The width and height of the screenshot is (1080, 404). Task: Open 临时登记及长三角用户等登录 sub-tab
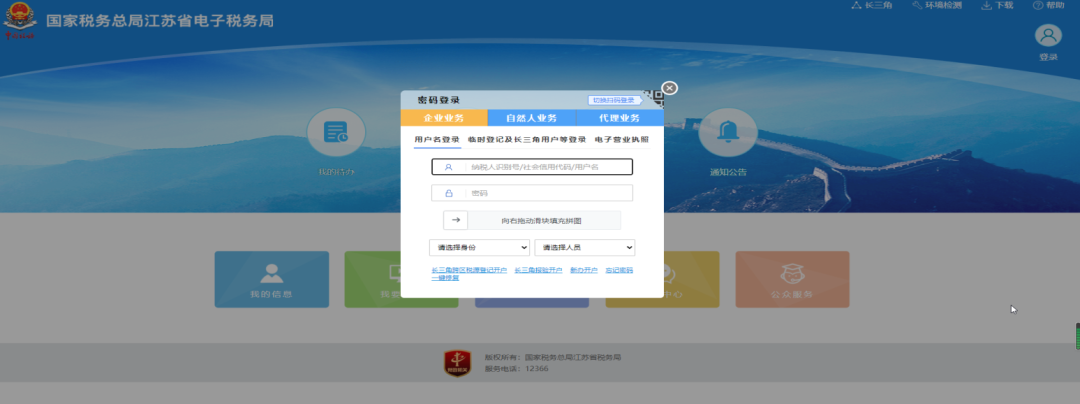tap(526, 139)
